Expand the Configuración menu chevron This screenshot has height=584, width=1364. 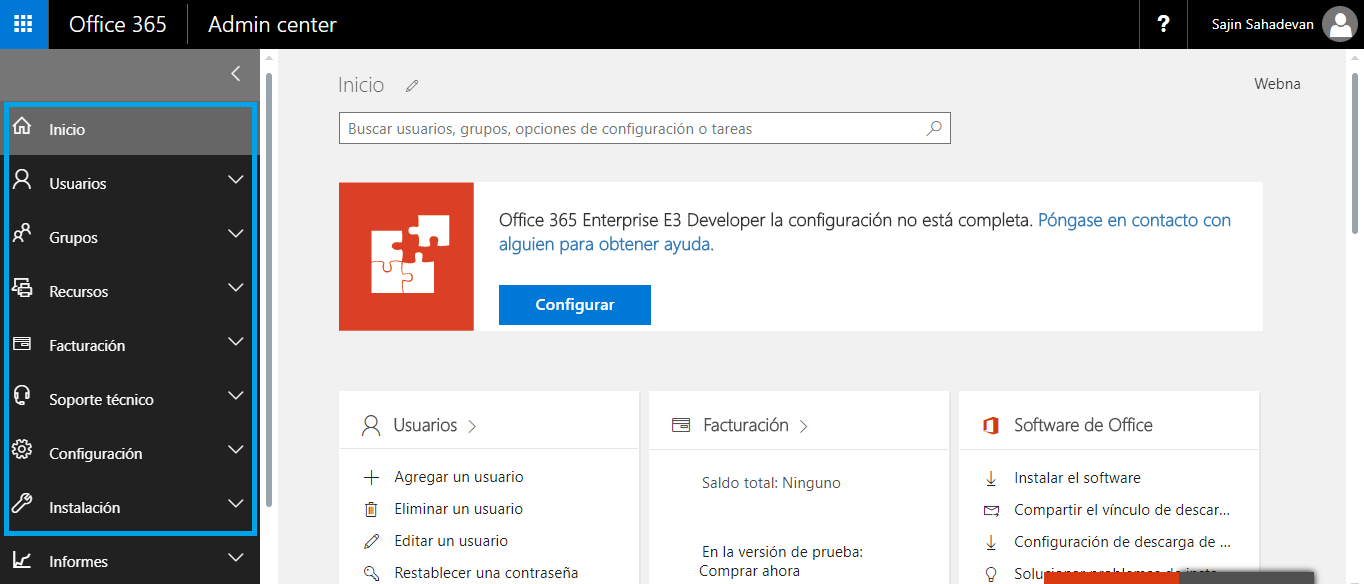(x=236, y=450)
